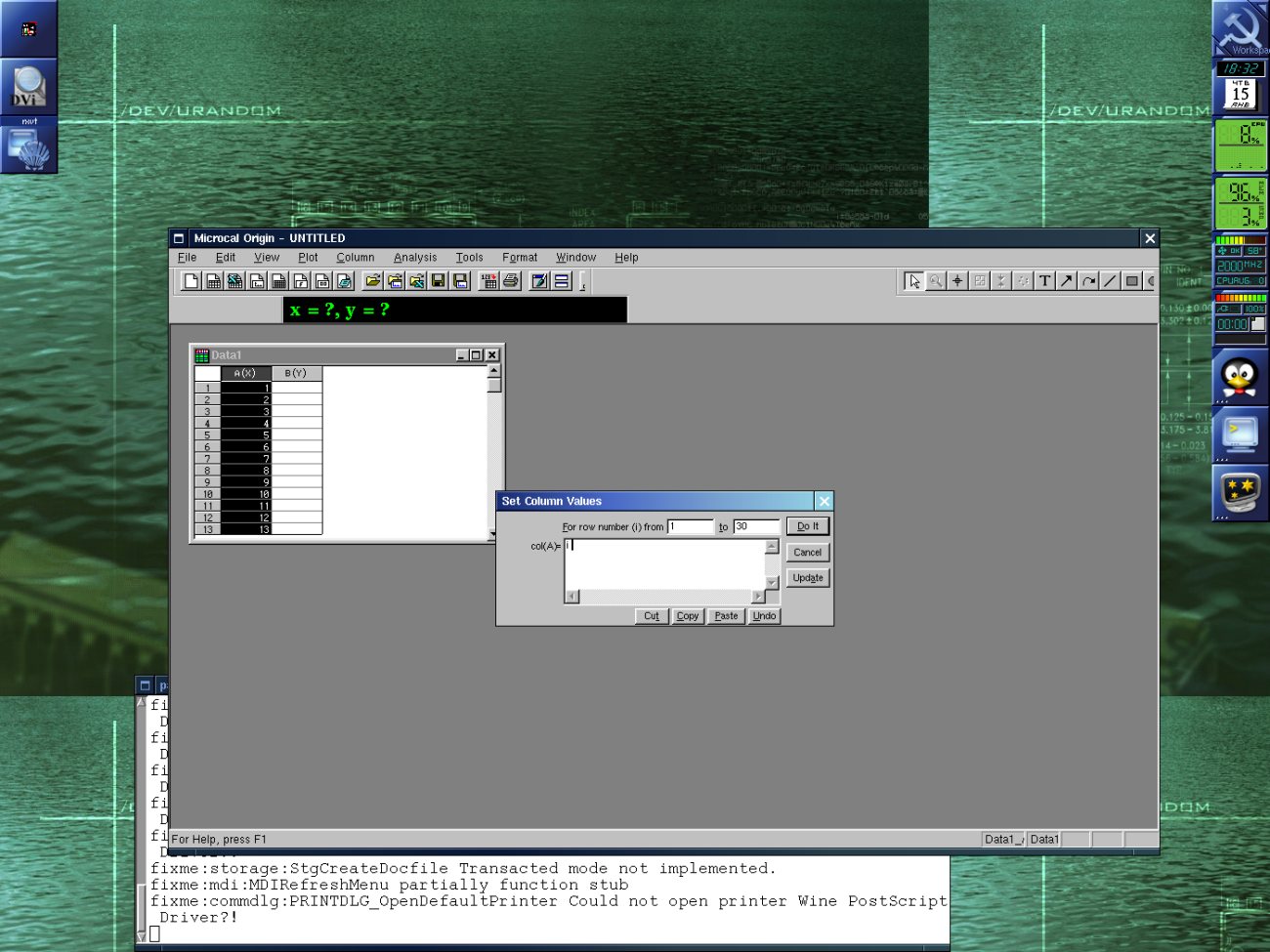1270x952 pixels.
Task: Click the Open Template folder icon
Action: [x=395, y=281]
